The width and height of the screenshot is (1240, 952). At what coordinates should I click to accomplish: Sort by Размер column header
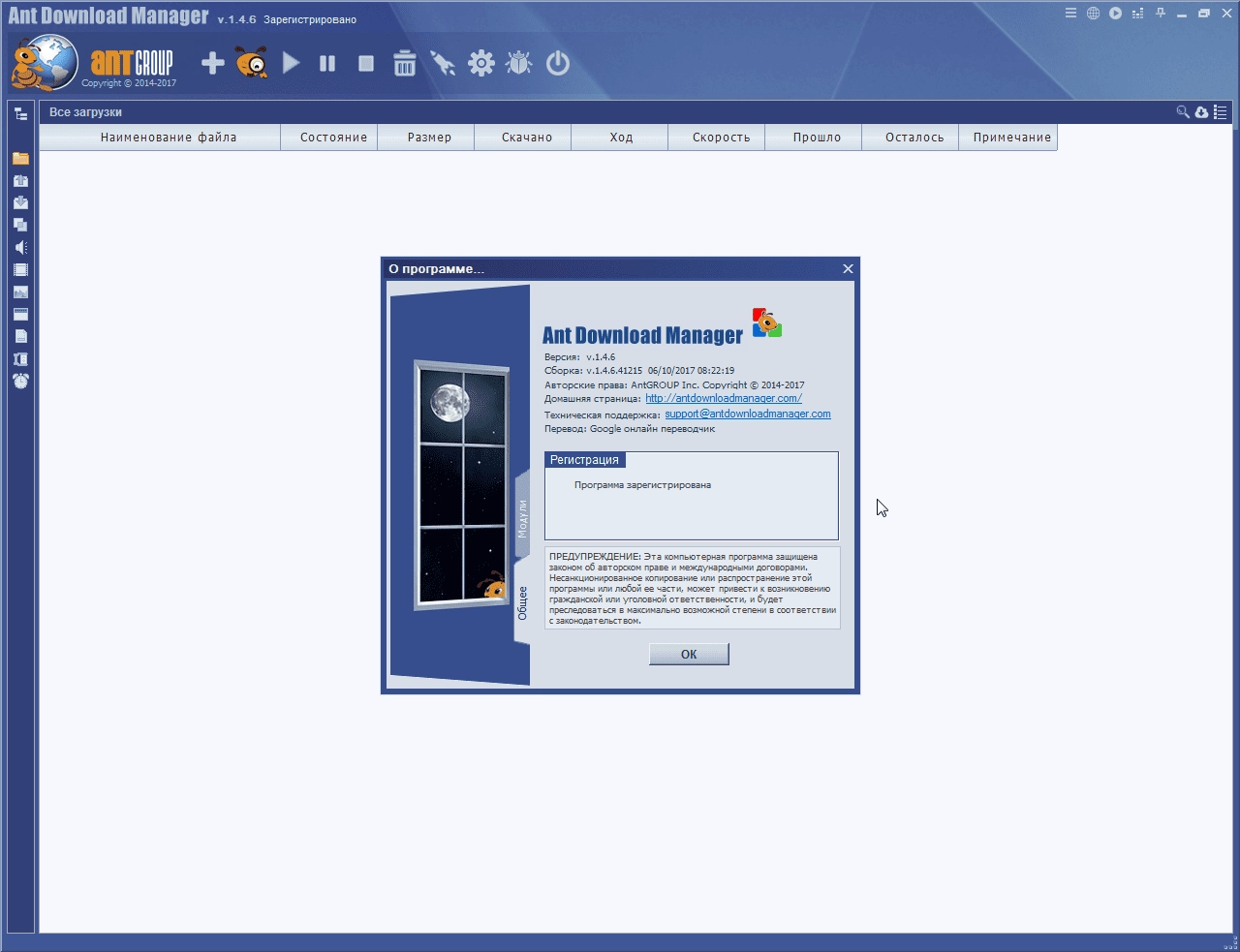point(426,138)
